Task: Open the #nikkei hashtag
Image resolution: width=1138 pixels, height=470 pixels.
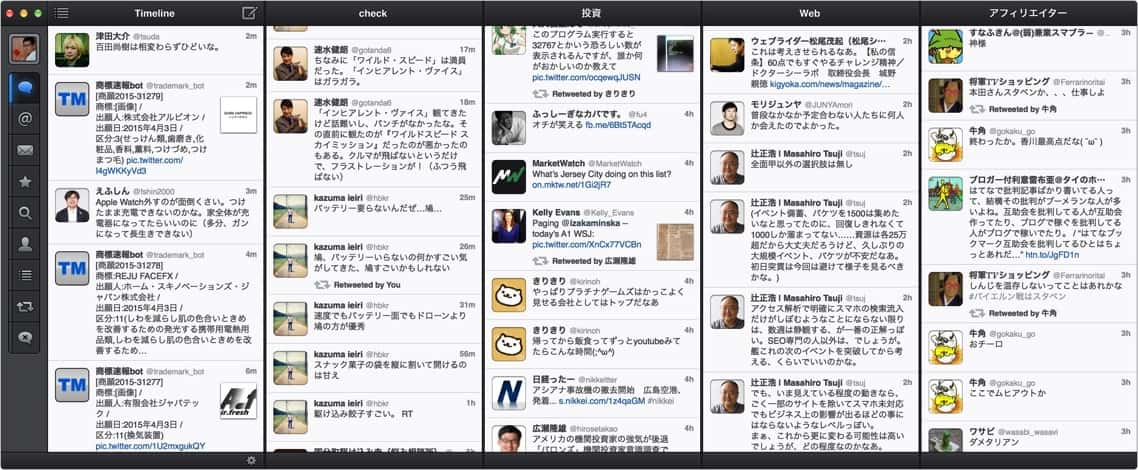Action: 659,400
